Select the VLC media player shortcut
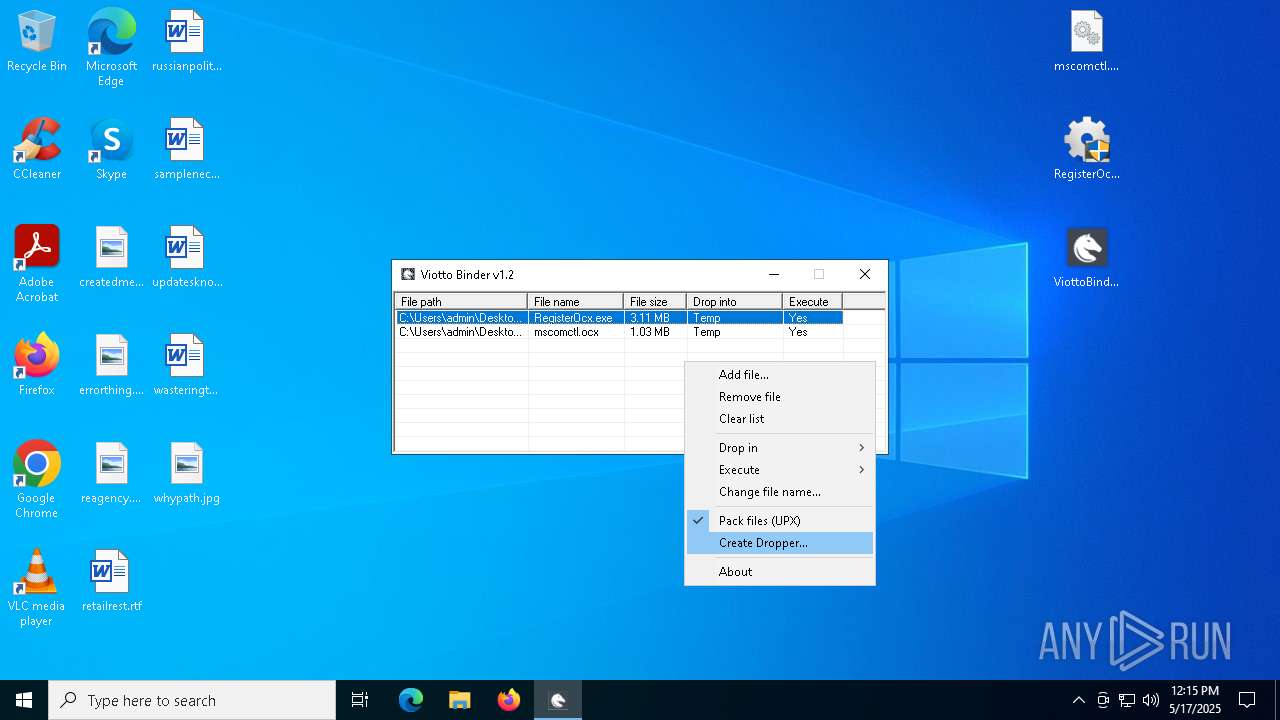 click(x=37, y=588)
